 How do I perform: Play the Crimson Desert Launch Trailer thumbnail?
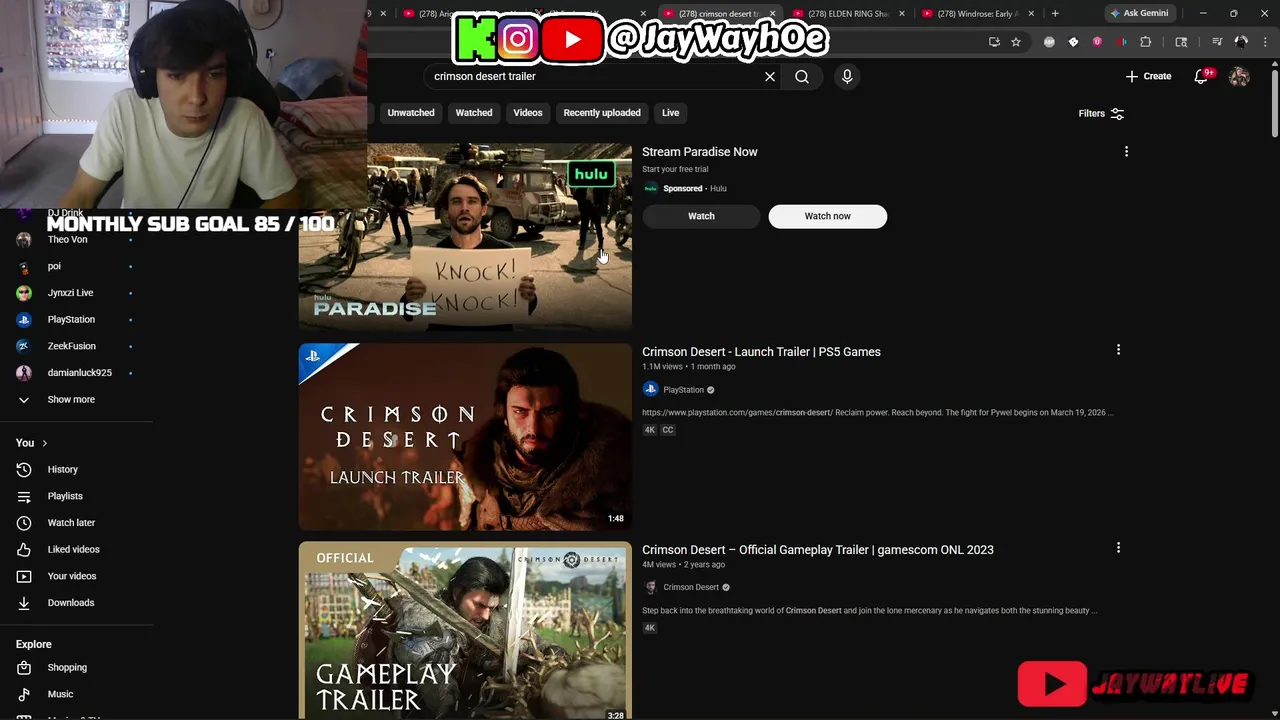465,437
